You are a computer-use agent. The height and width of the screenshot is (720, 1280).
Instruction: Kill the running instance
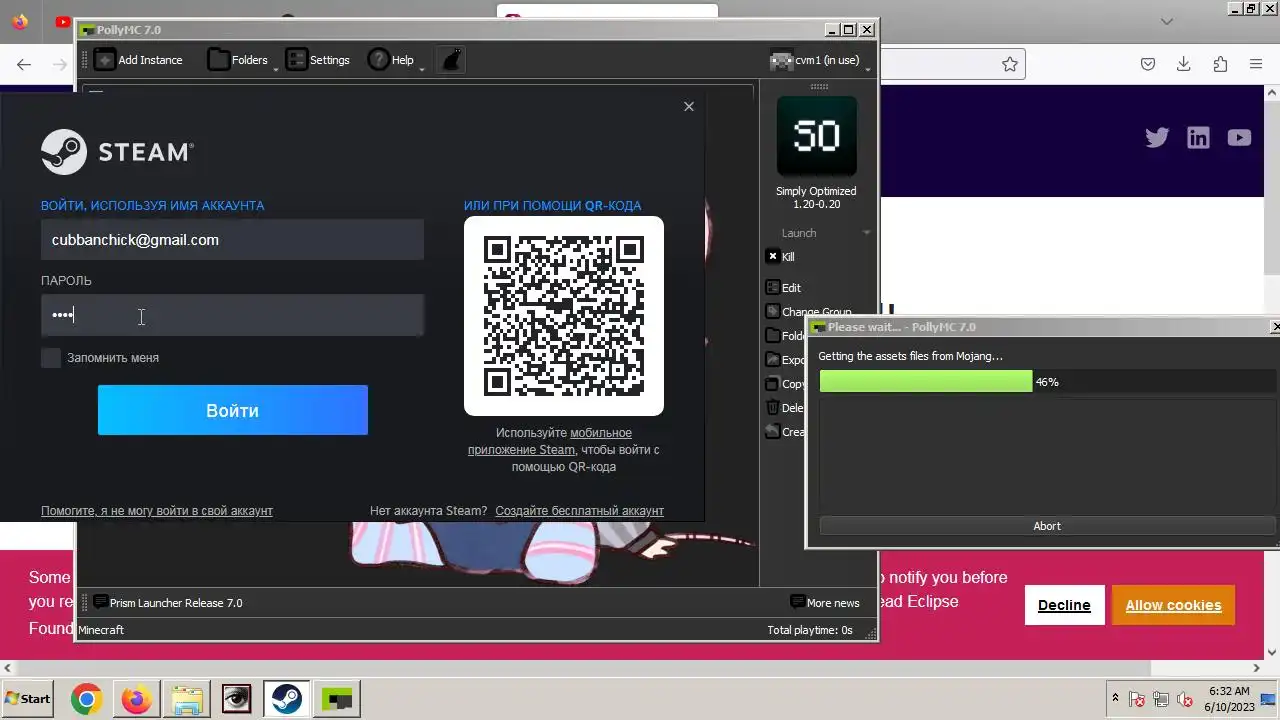point(780,257)
